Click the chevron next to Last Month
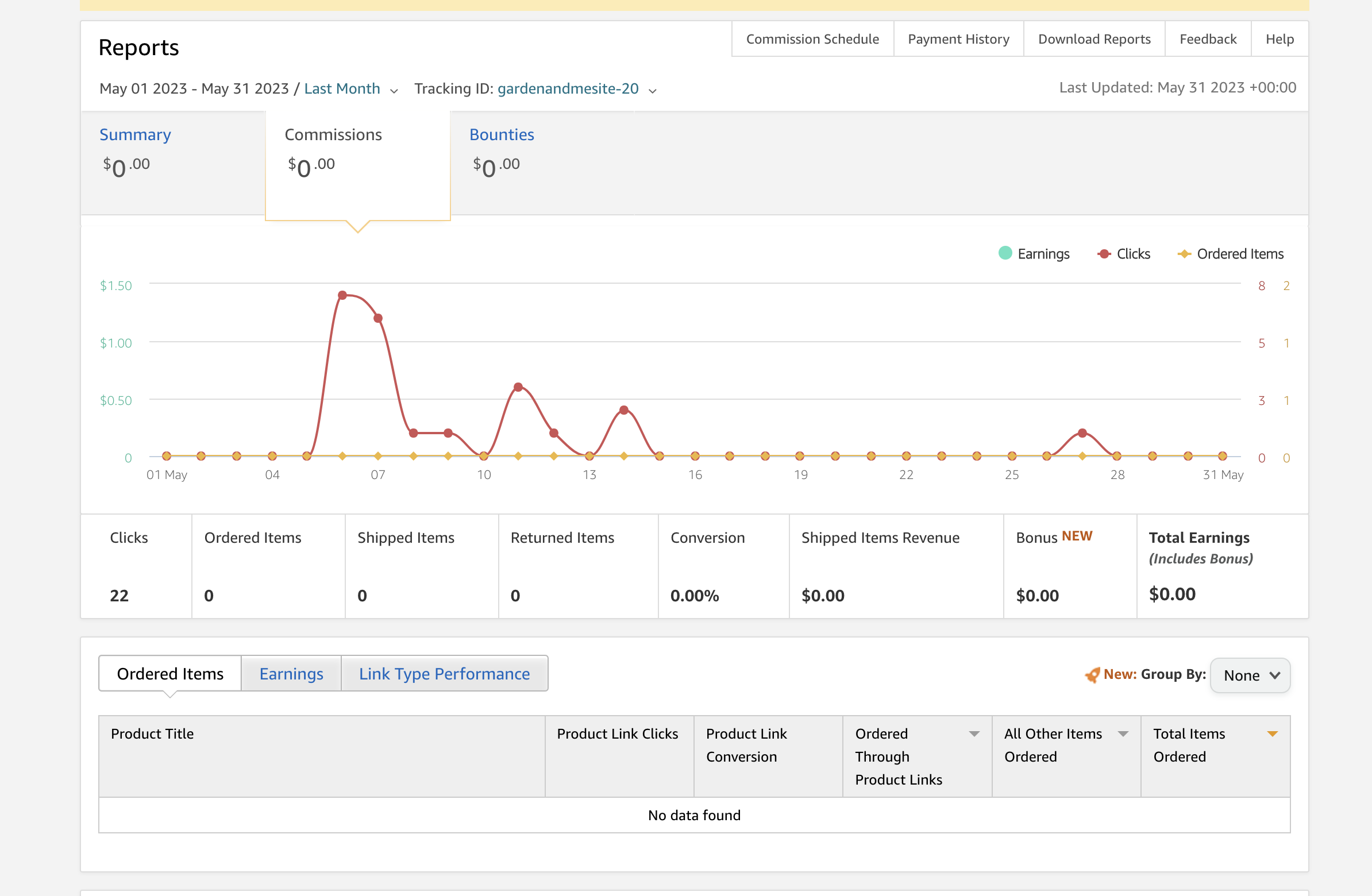 pos(394,91)
